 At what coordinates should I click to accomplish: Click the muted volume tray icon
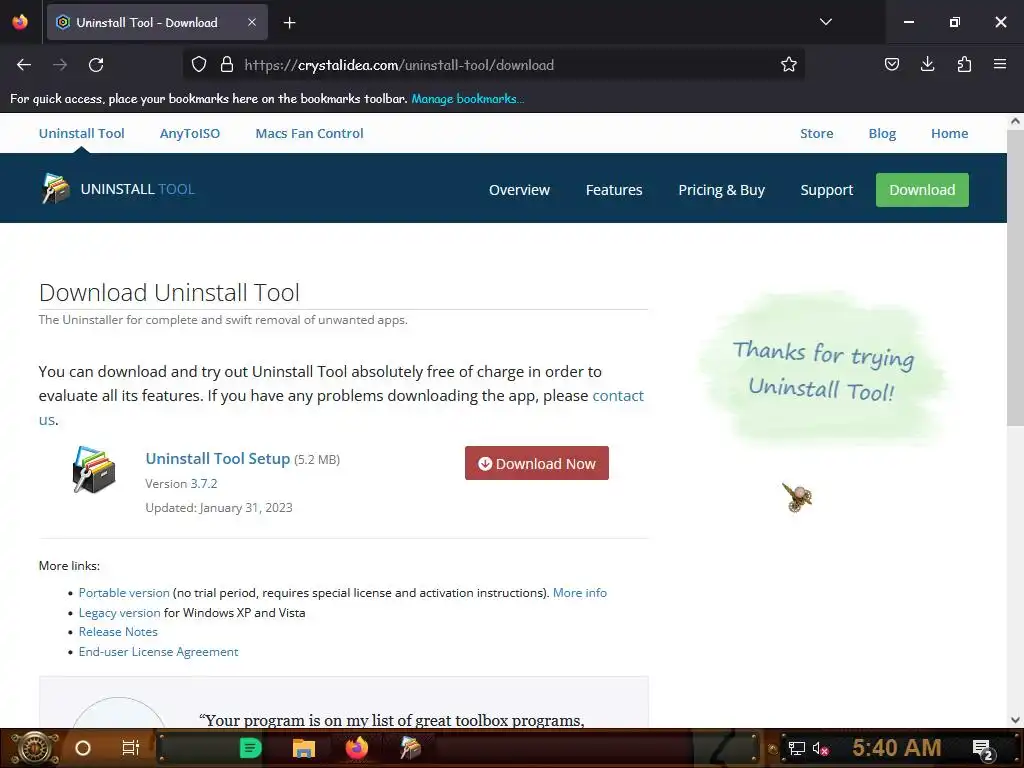click(x=820, y=748)
